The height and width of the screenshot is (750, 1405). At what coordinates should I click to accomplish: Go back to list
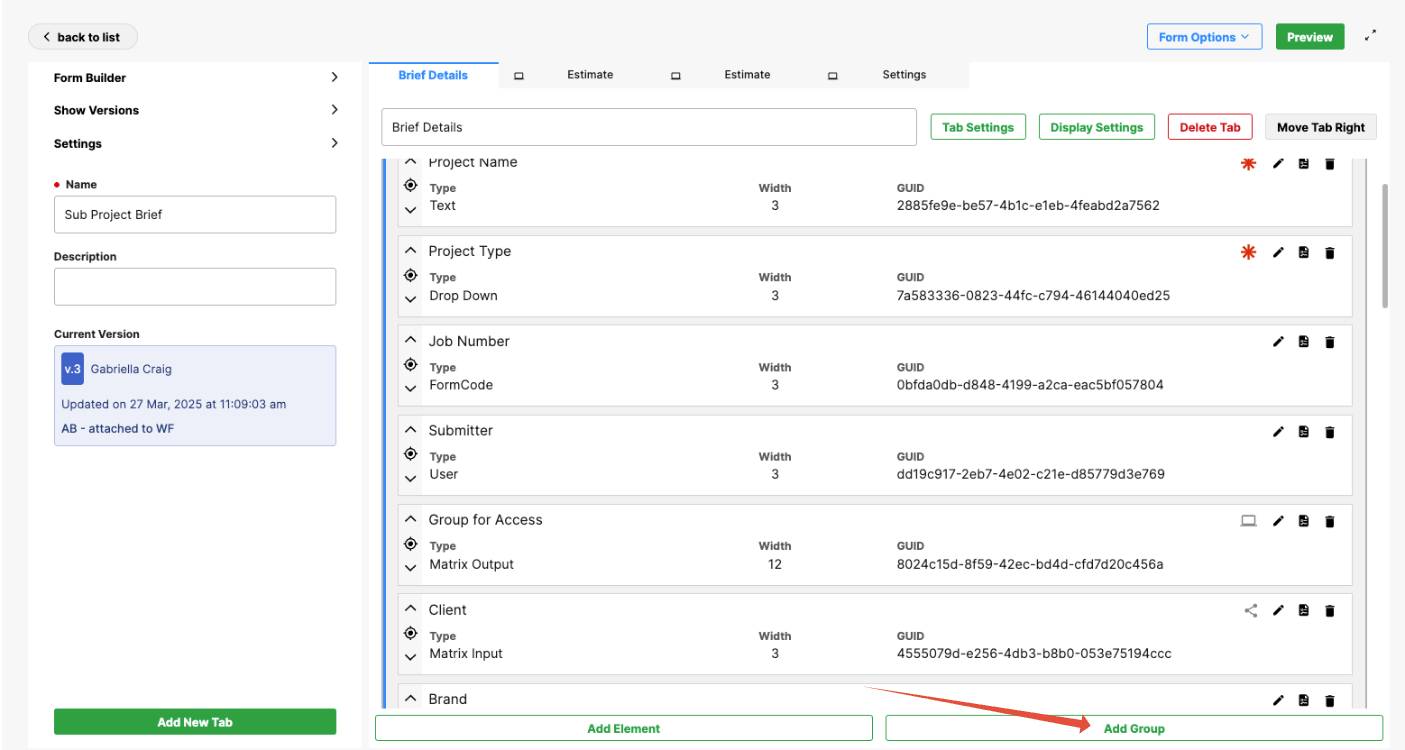(83, 37)
